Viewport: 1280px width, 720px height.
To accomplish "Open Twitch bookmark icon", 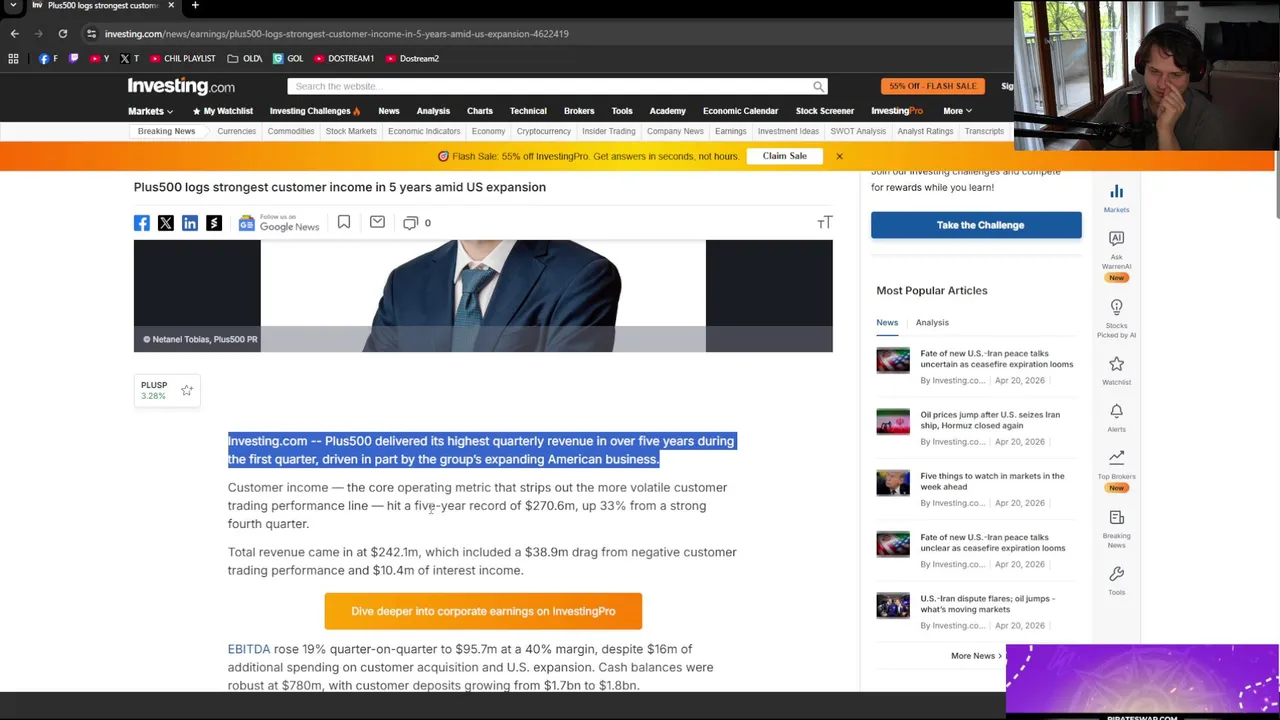I will coord(73,58).
